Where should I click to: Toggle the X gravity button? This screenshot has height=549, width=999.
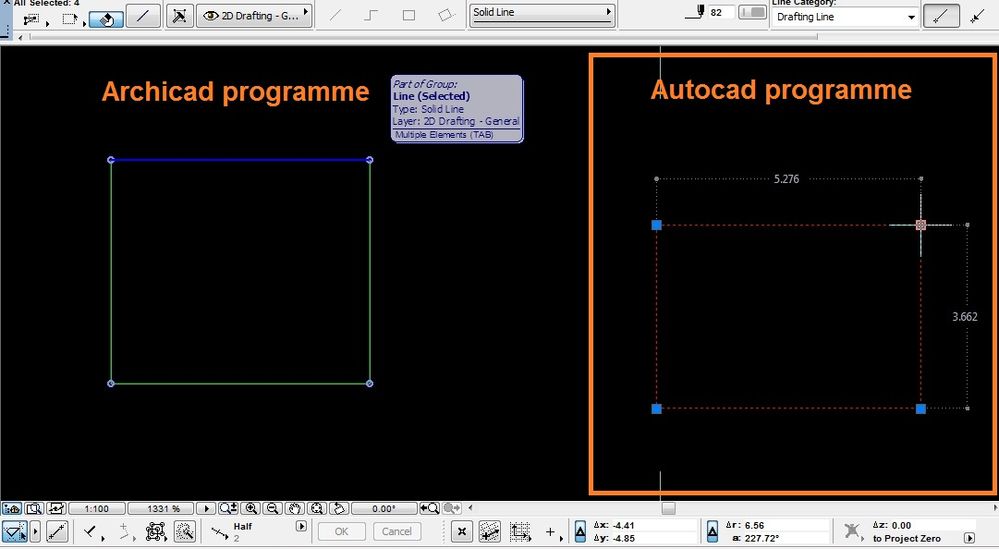pos(462,531)
